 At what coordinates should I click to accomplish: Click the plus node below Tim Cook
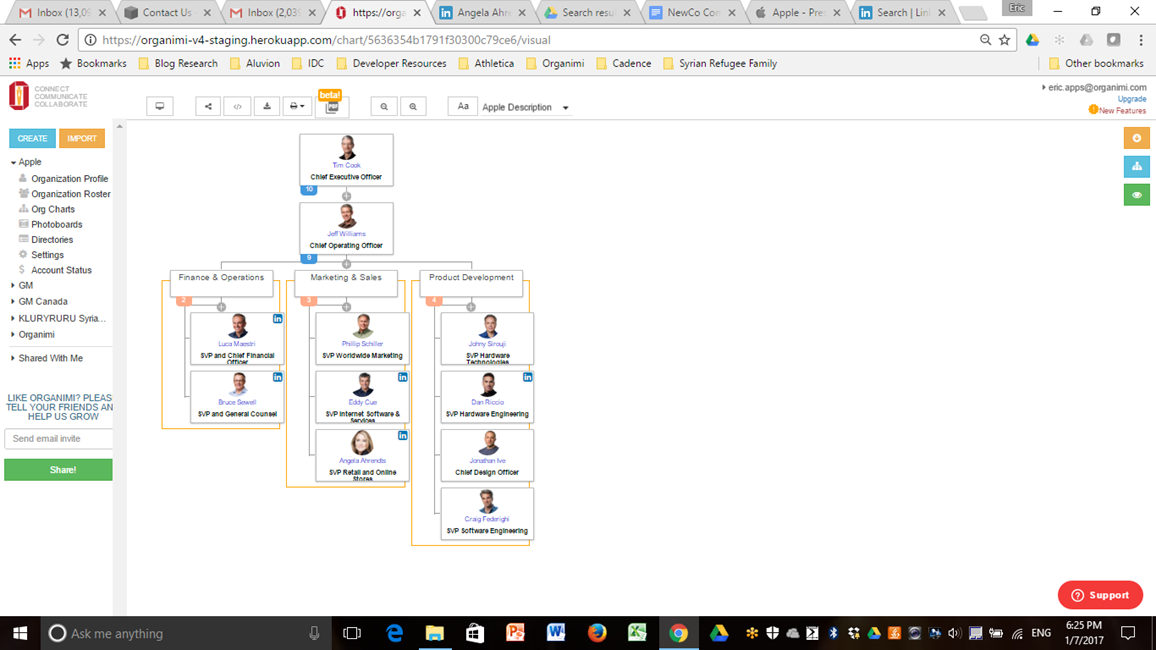347,196
